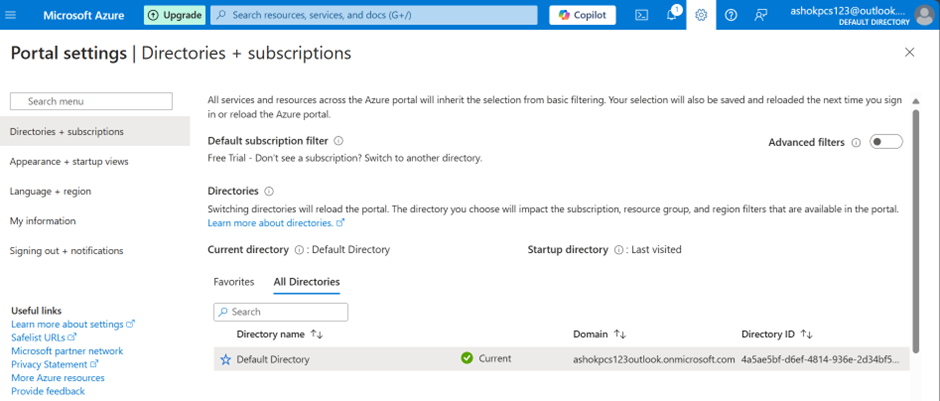Open the Copilot button
The height and width of the screenshot is (401, 940).
click(x=582, y=15)
